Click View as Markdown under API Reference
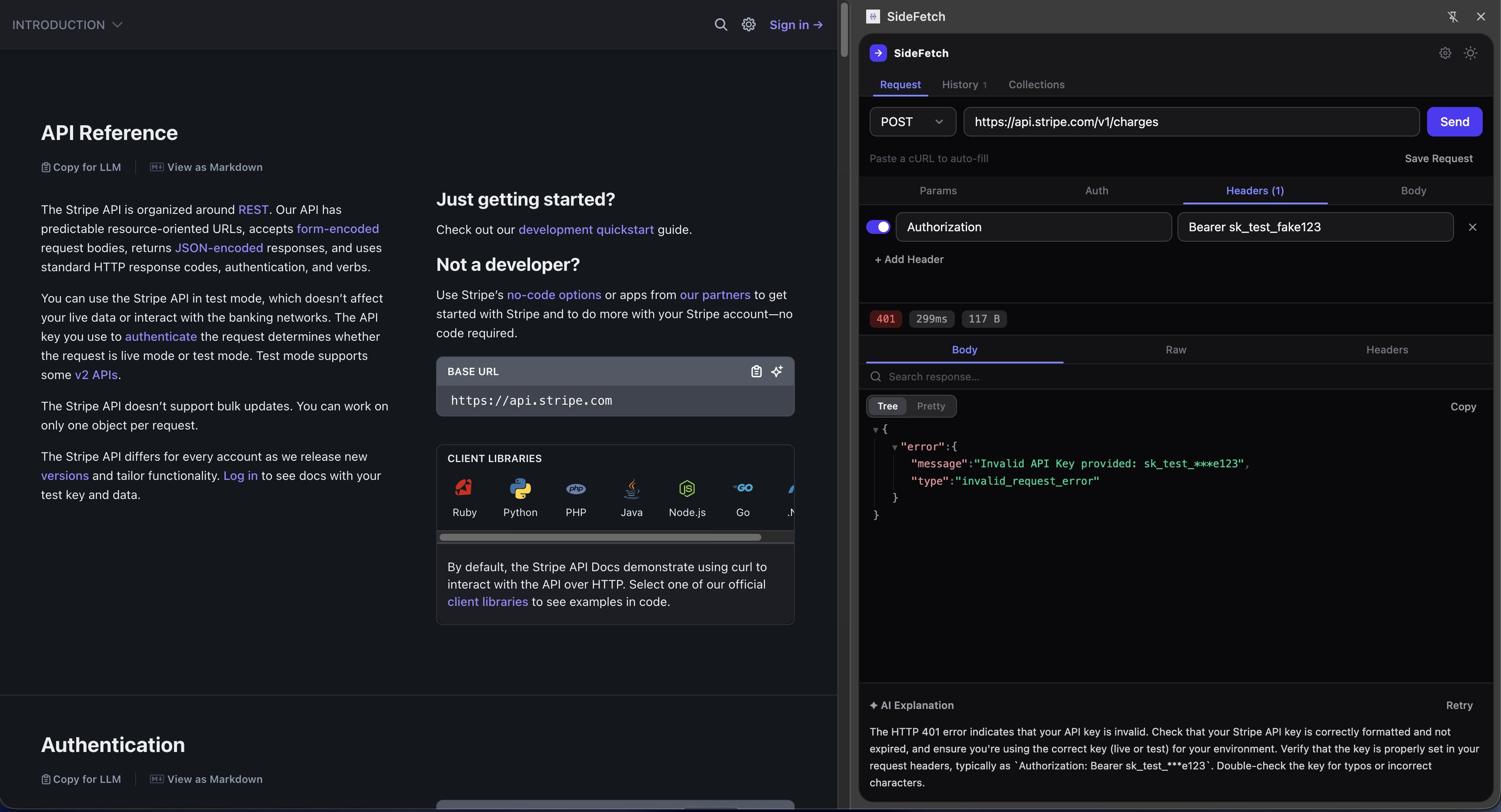The width and height of the screenshot is (1501, 812). [x=206, y=167]
